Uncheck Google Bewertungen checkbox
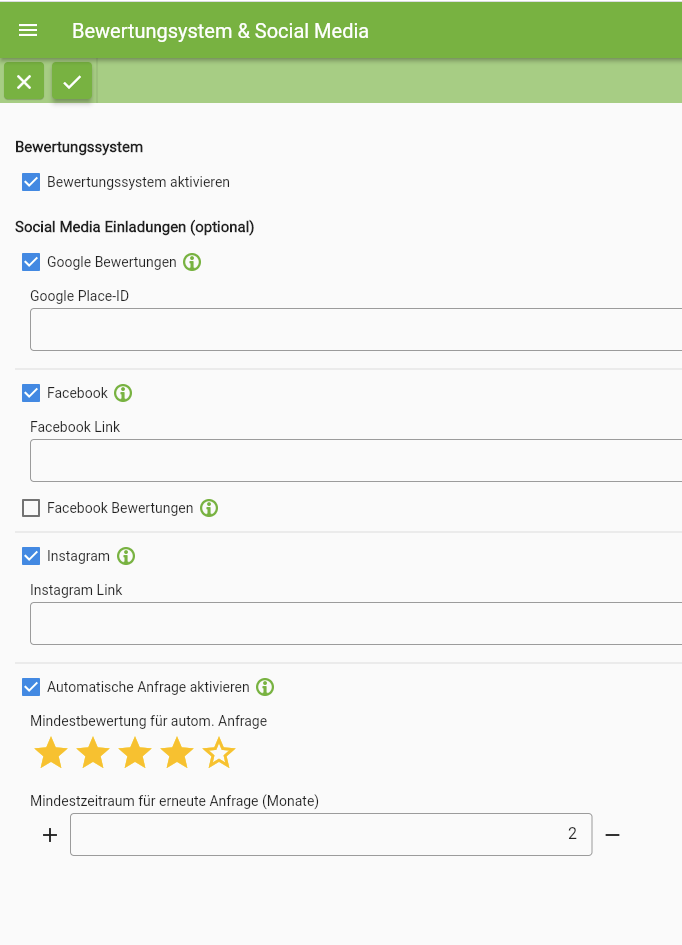Image resolution: width=682 pixels, height=945 pixels. pyautogui.click(x=31, y=262)
